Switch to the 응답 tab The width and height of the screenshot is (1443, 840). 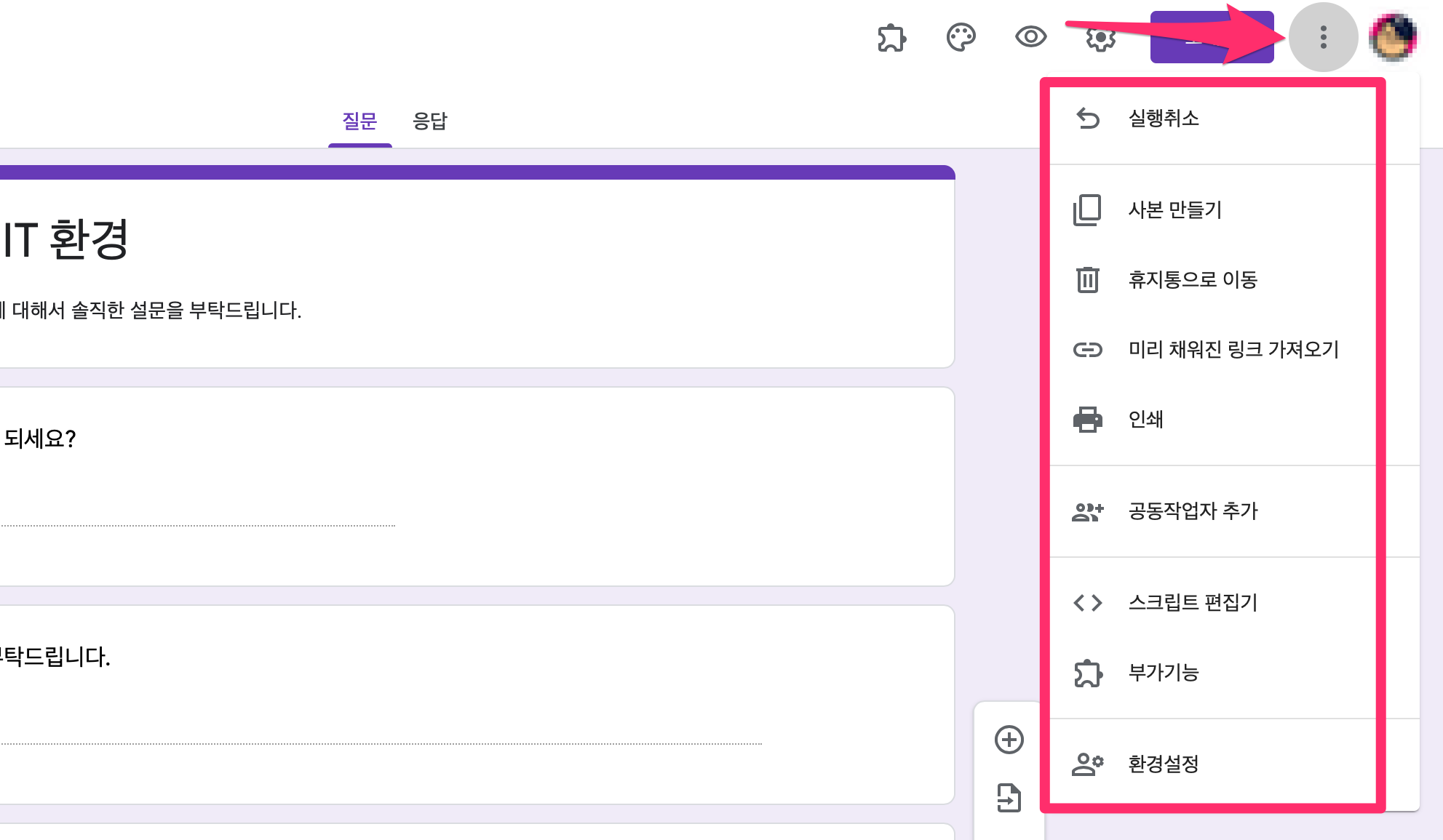click(x=430, y=121)
